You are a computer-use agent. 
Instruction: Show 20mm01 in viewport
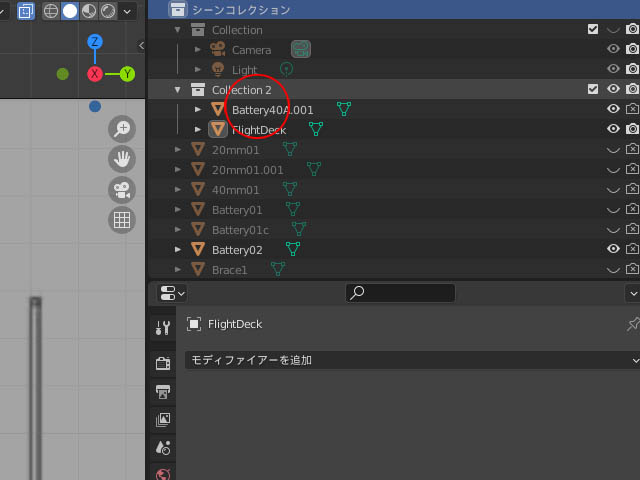(613, 150)
